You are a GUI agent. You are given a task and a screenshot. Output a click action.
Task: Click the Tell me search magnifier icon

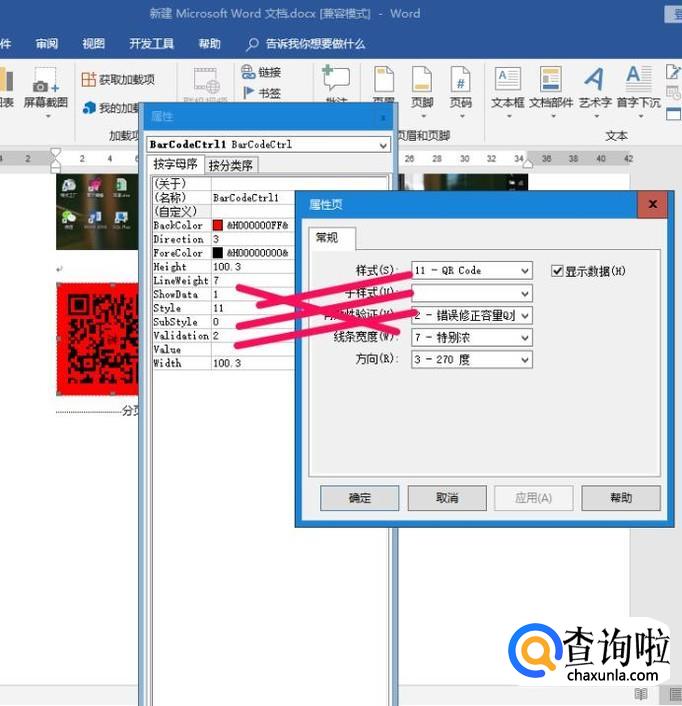pyautogui.click(x=252, y=44)
